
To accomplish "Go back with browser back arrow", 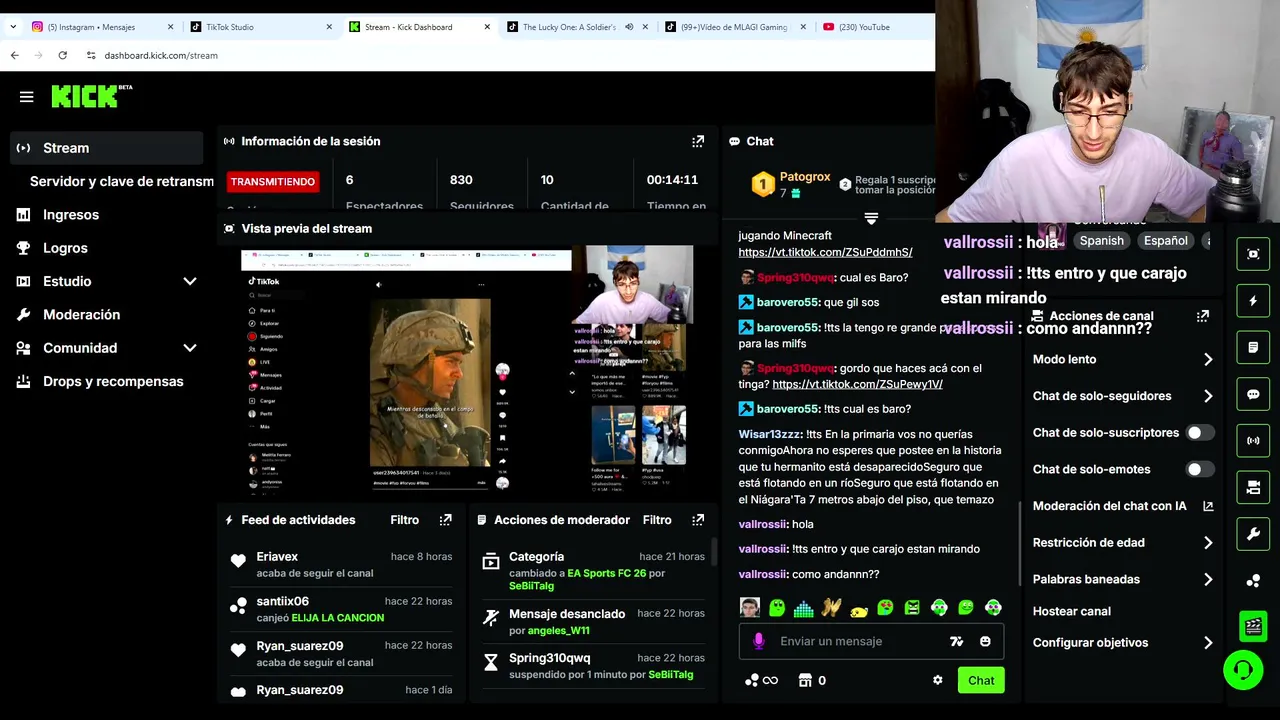I will [14, 55].
